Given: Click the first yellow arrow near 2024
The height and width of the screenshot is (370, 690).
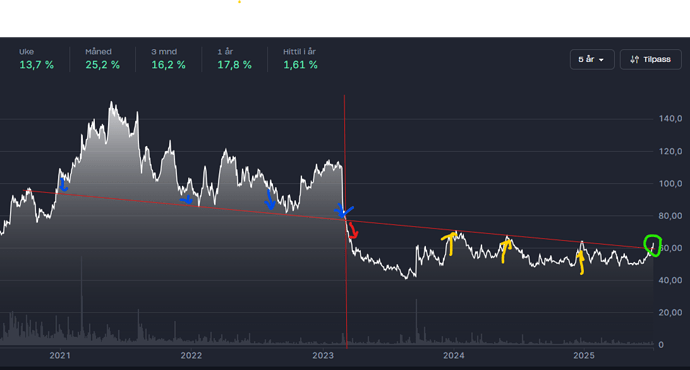Looking at the screenshot, I should [450, 244].
